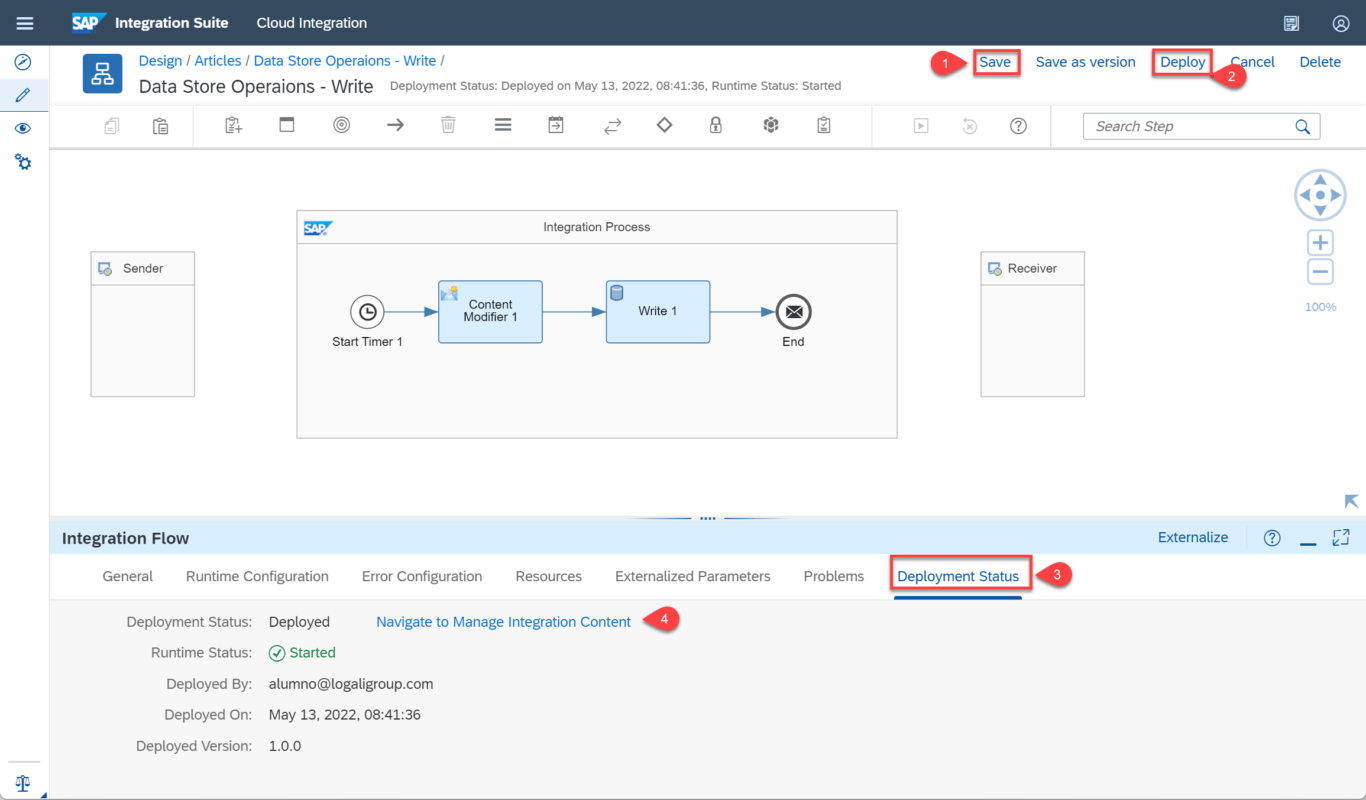This screenshot has width=1366, height=800.
Task: Switch to the General tab
Action: [128, 576]
